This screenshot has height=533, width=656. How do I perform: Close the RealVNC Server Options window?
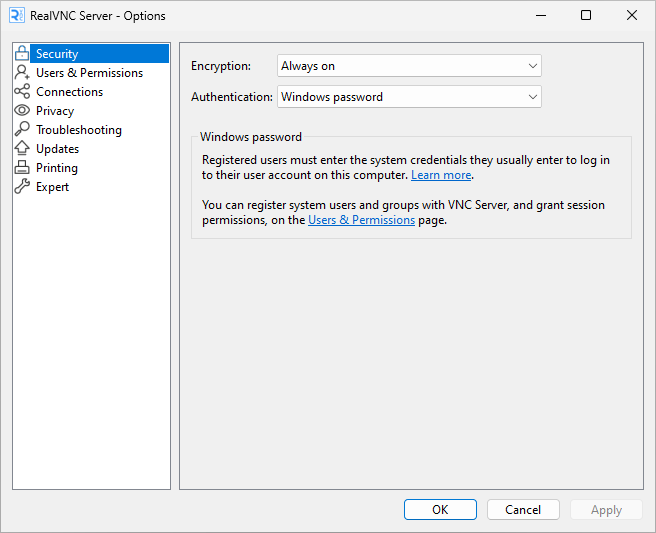pyautogui.click(x=632, y=15)
